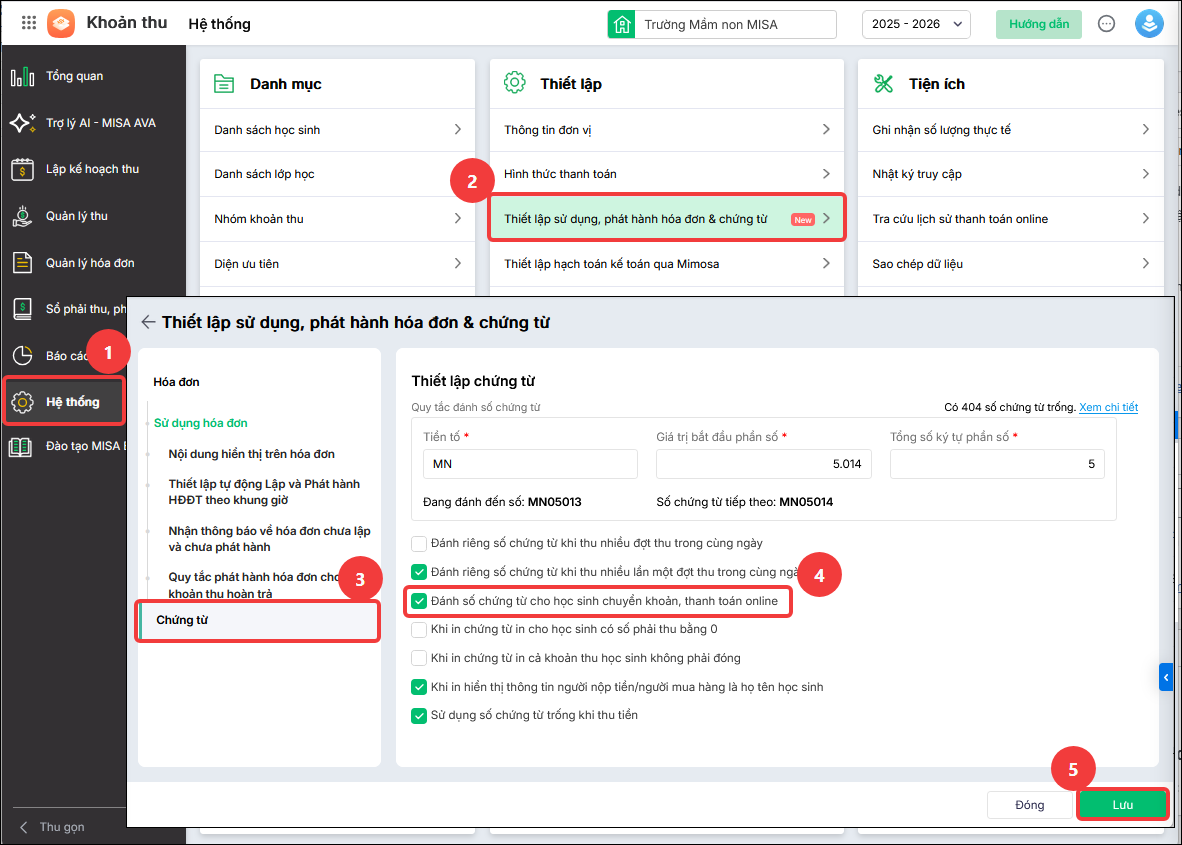Click the Hướng dẫn button
The height and width of the screenshot is (845, 1182).
point(1039,24)
